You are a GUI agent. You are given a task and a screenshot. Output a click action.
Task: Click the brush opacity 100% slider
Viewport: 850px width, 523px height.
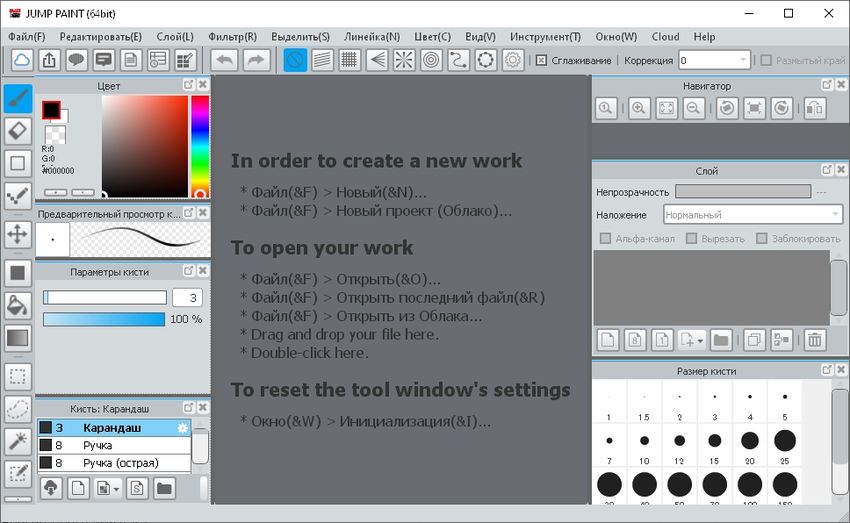coord(104,319)
